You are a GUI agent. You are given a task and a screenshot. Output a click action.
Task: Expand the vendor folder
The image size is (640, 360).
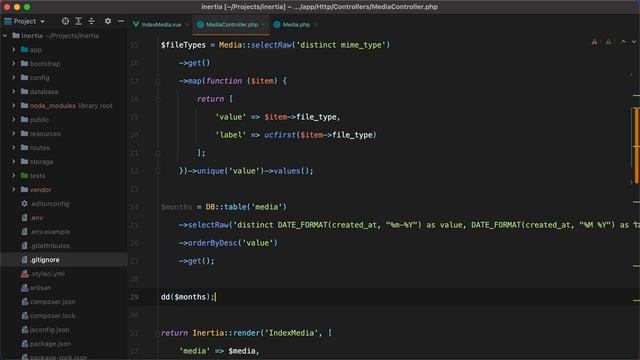tap(13, 190)
